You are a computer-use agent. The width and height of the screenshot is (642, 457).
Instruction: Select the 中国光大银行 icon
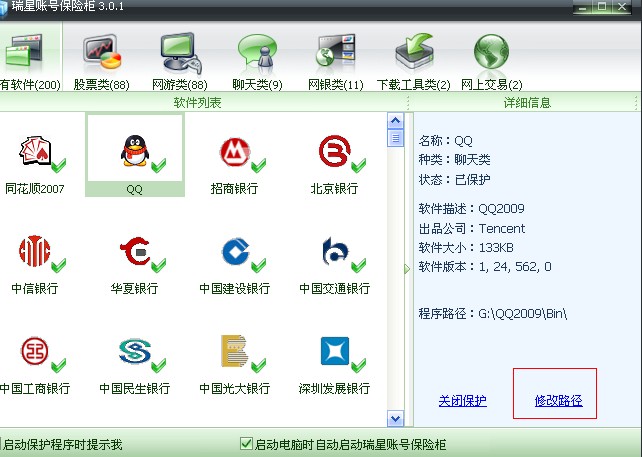tap(234, 351)
